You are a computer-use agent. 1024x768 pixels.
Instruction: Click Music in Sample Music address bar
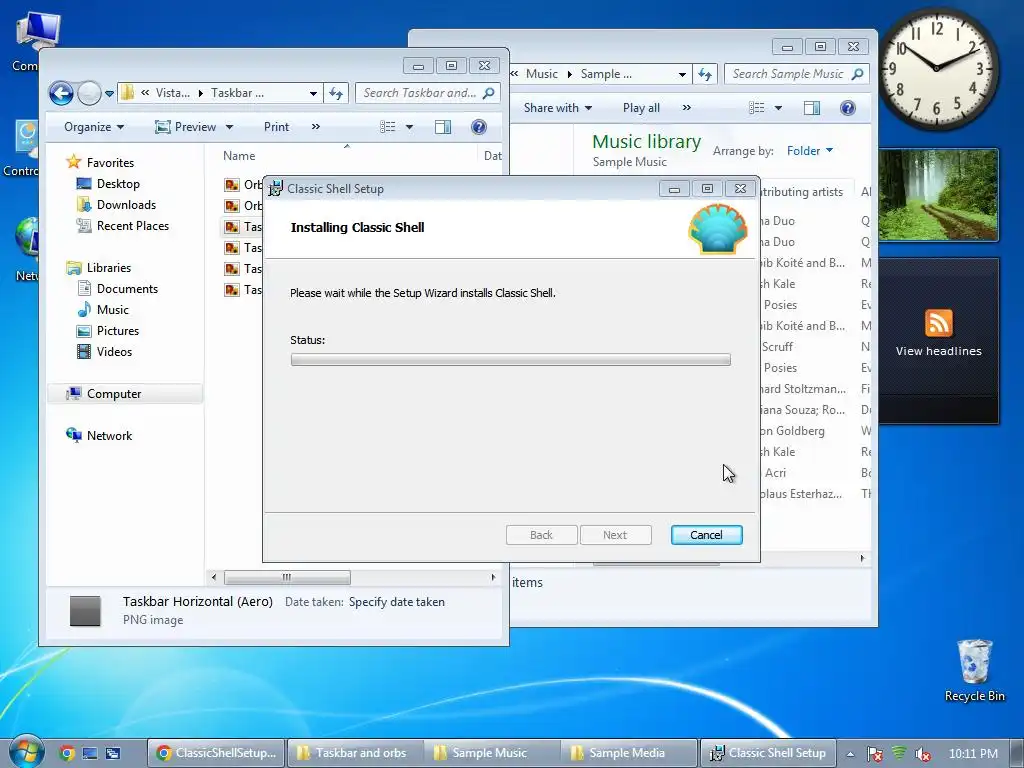coord(542,74)
